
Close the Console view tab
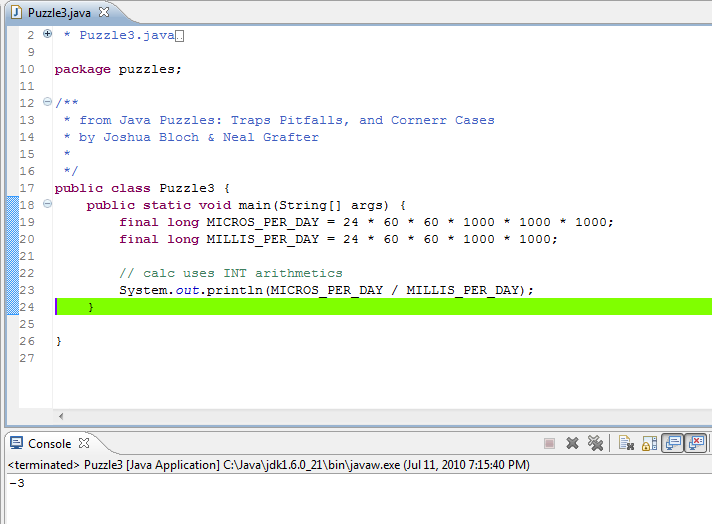tap(84, 443)
